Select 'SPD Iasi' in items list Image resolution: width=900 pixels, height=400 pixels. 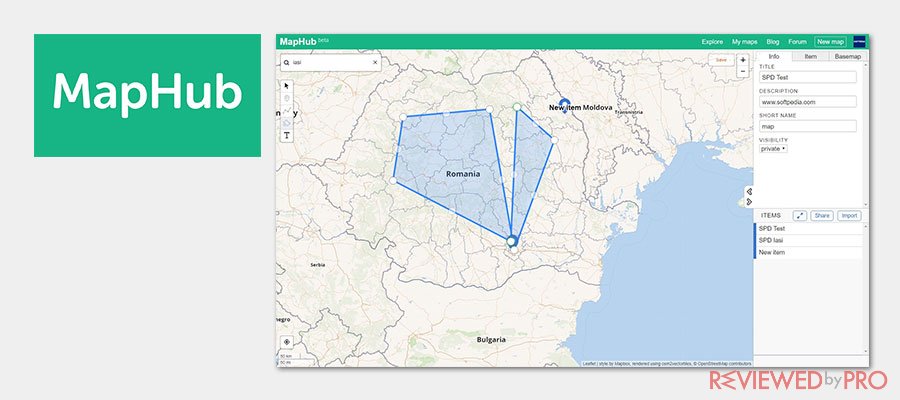click(808, 240)
